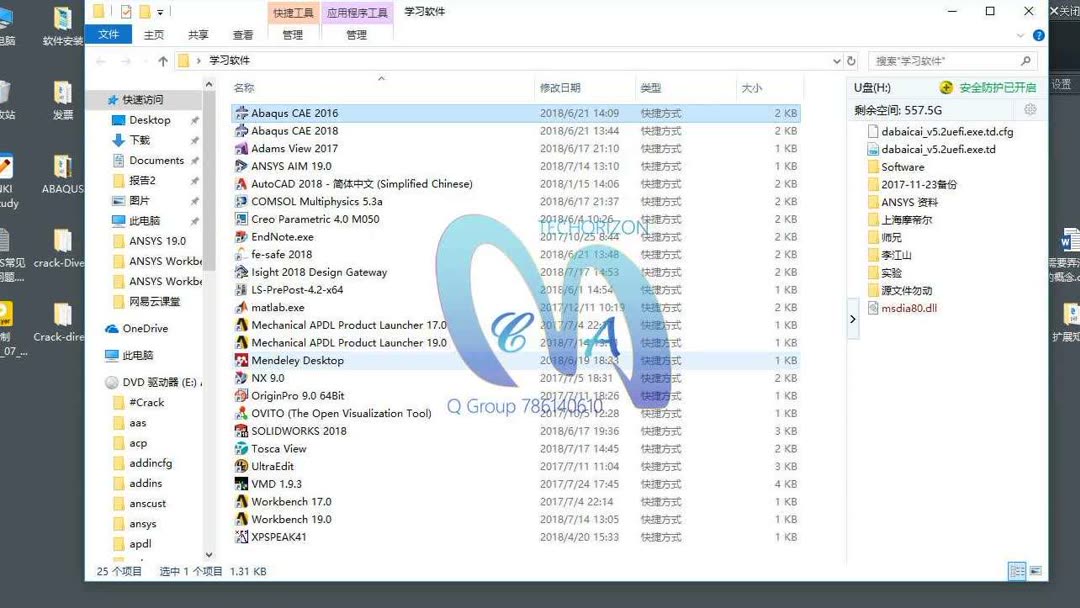Open the address bar history dropdown
The height and width of the screenshot is (608, 1080).
click(x=837, y=60)
